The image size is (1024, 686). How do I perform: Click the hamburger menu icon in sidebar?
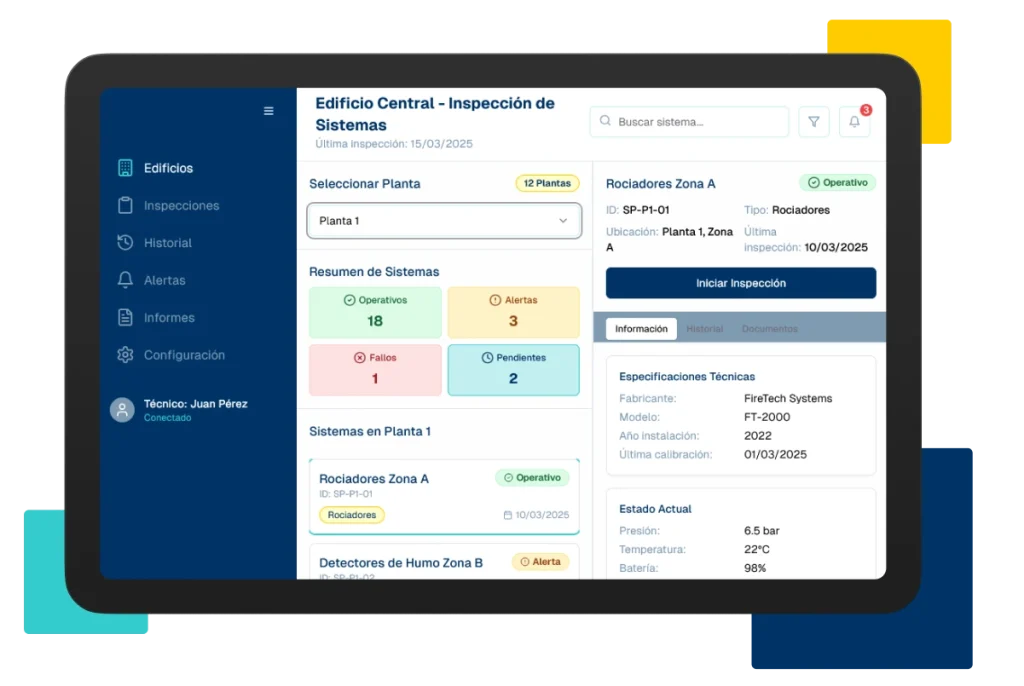point(268,111)
